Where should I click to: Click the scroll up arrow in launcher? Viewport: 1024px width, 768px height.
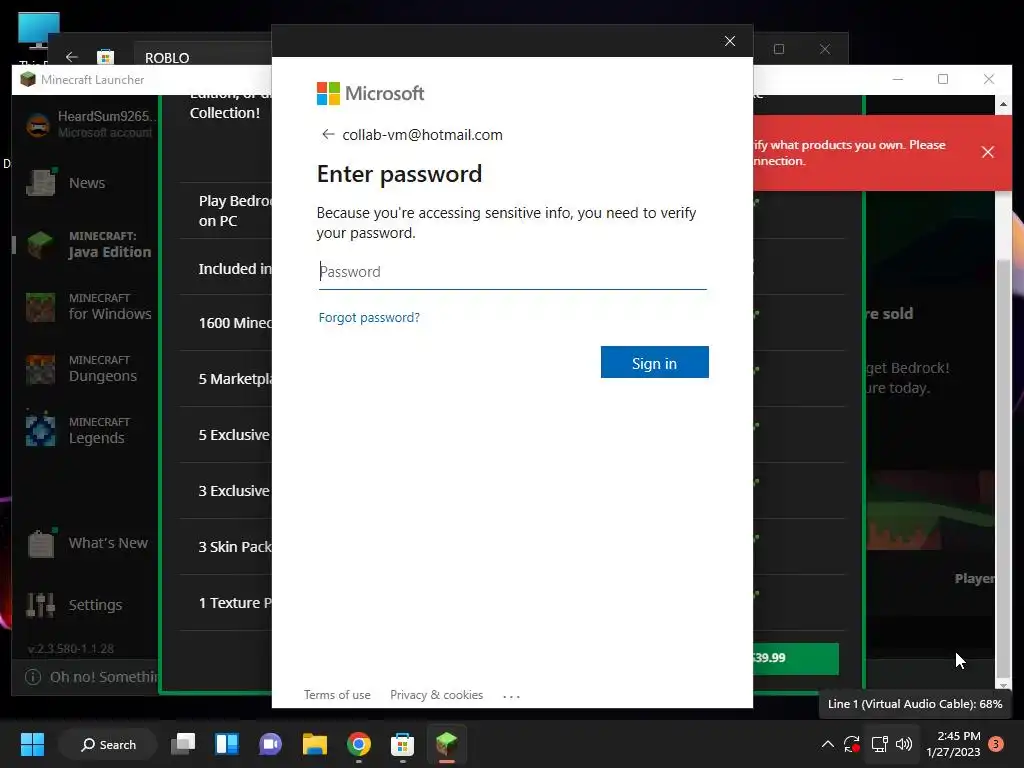coord(1003,104)
